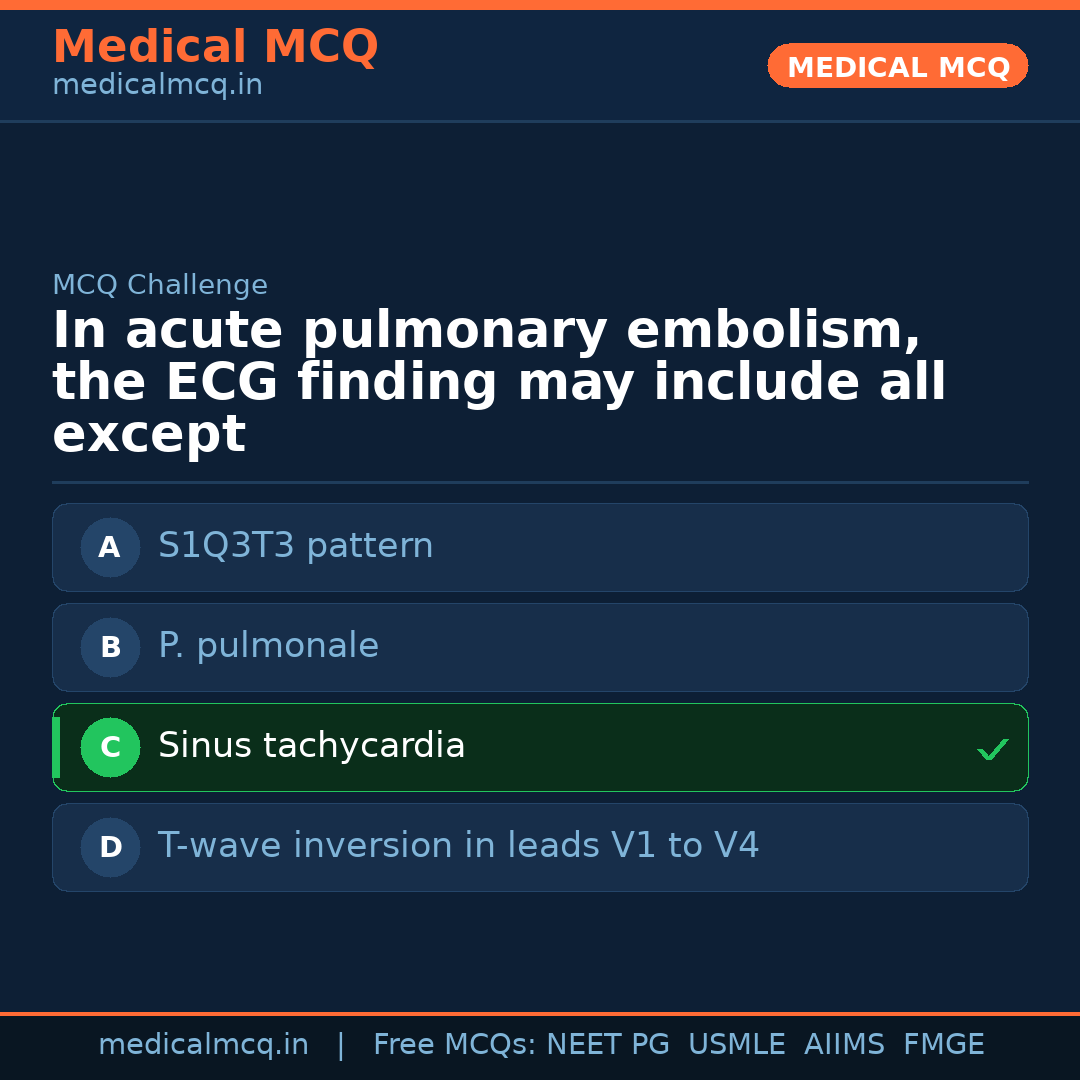Image resolution: width=1080 pixels, height=1080 pixels.
Task: Click USMLE in the footer
Action: click(x=736, y=1045)
